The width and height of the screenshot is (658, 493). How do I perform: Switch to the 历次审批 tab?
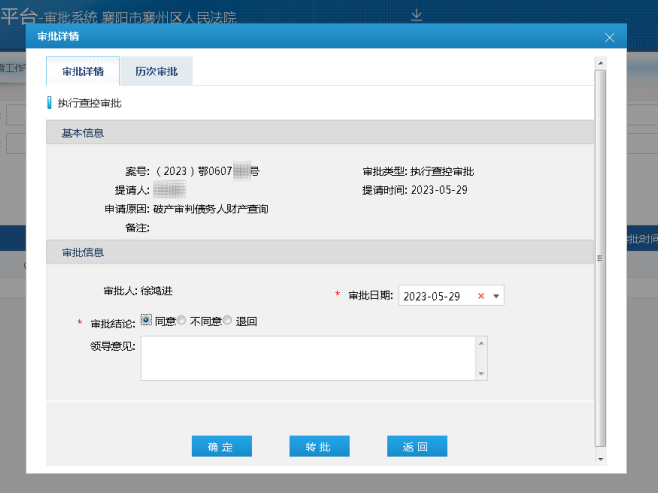[x=156, y=71]
